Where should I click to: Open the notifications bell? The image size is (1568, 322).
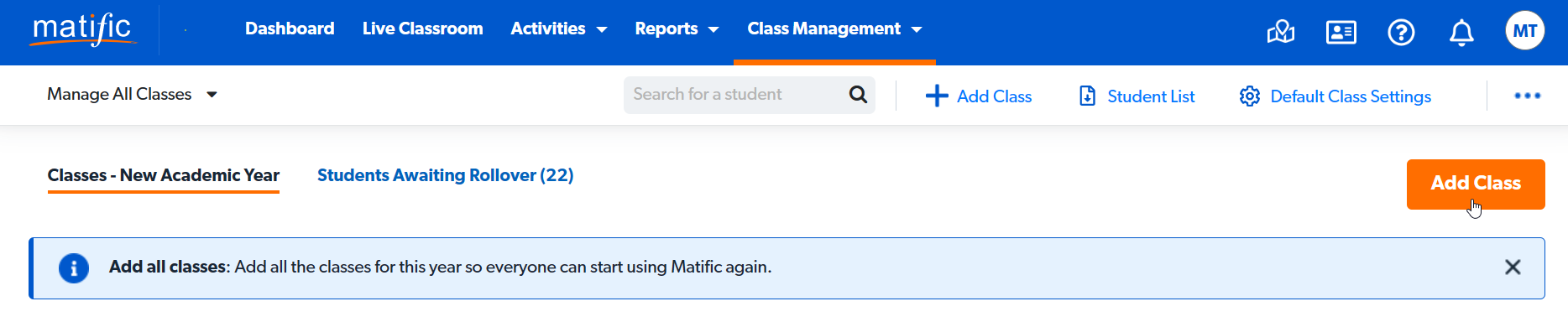click(1461, 33)
